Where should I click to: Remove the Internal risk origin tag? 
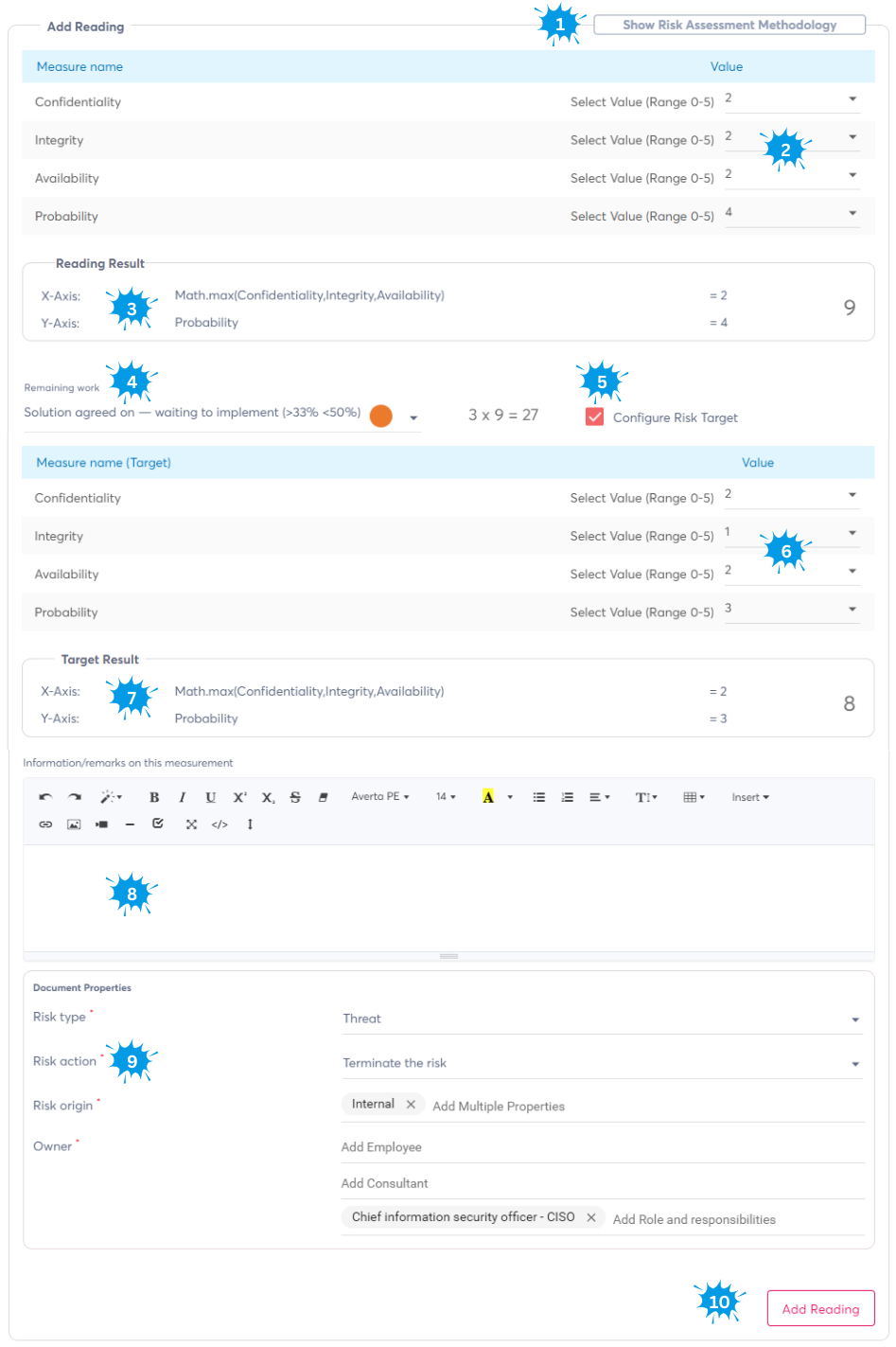411,1104
